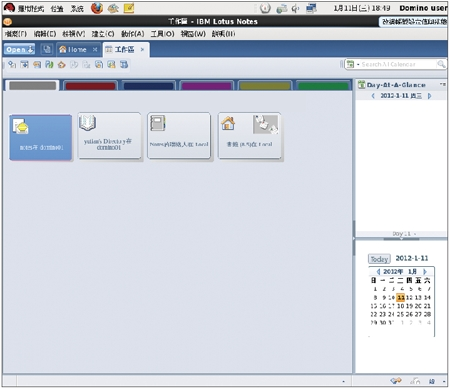
Task: Open the notes mail database tile on domino01
Action: (41, 137)
